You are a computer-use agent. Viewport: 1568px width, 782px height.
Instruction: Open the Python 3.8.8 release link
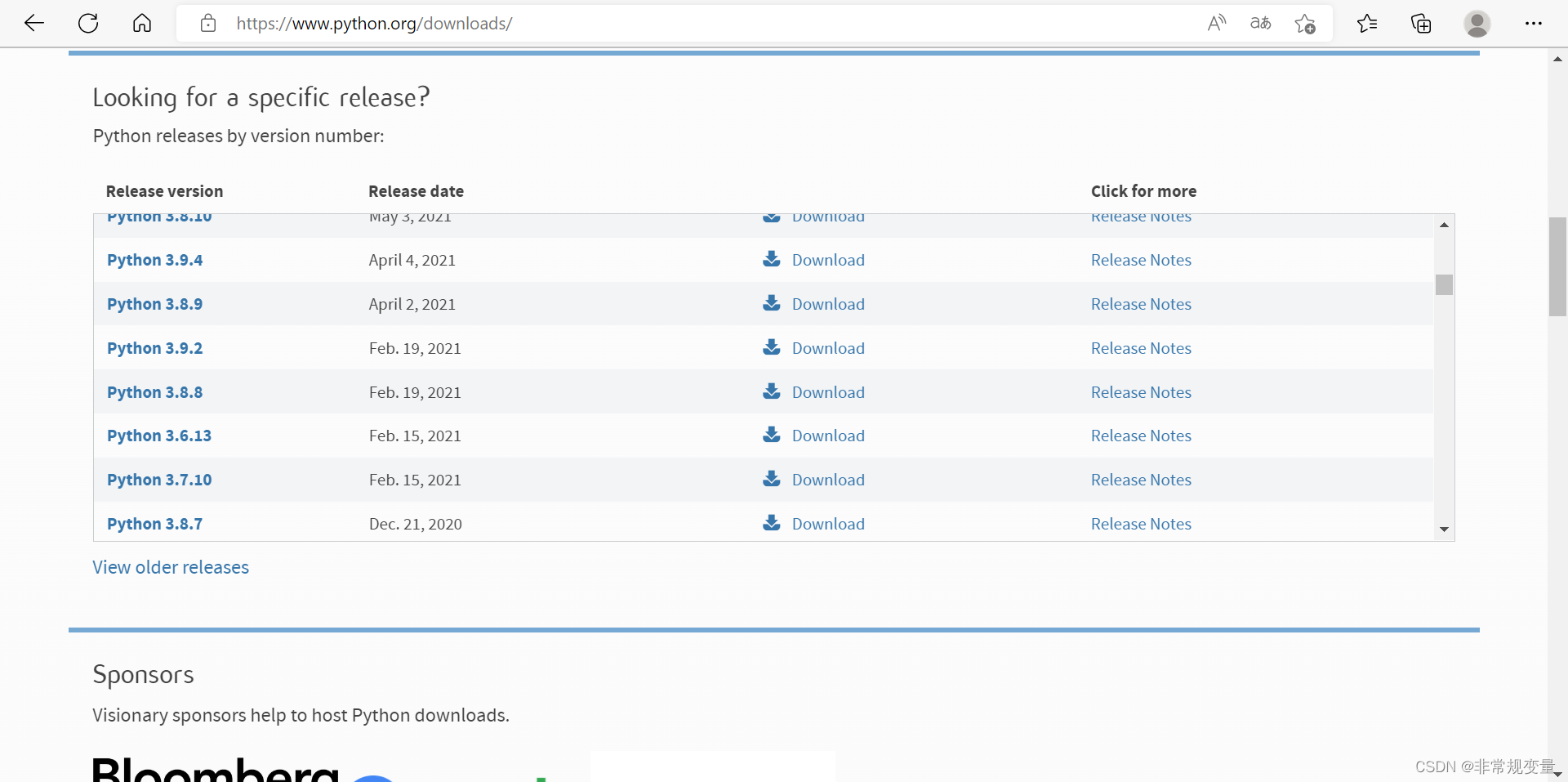click(x=154, y=392)
